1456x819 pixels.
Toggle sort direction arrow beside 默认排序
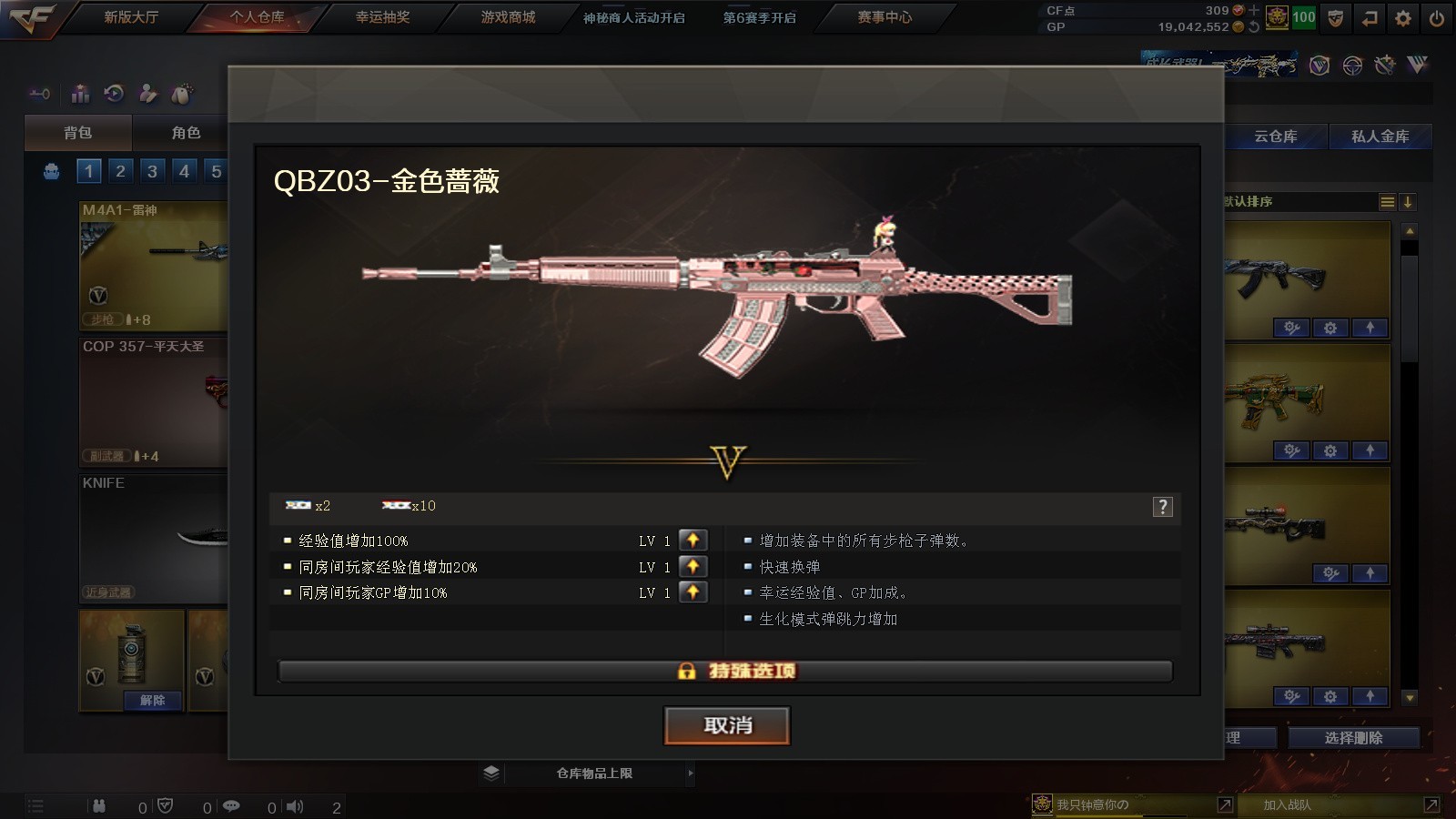pyautogui.click(x=1408, y=202)
